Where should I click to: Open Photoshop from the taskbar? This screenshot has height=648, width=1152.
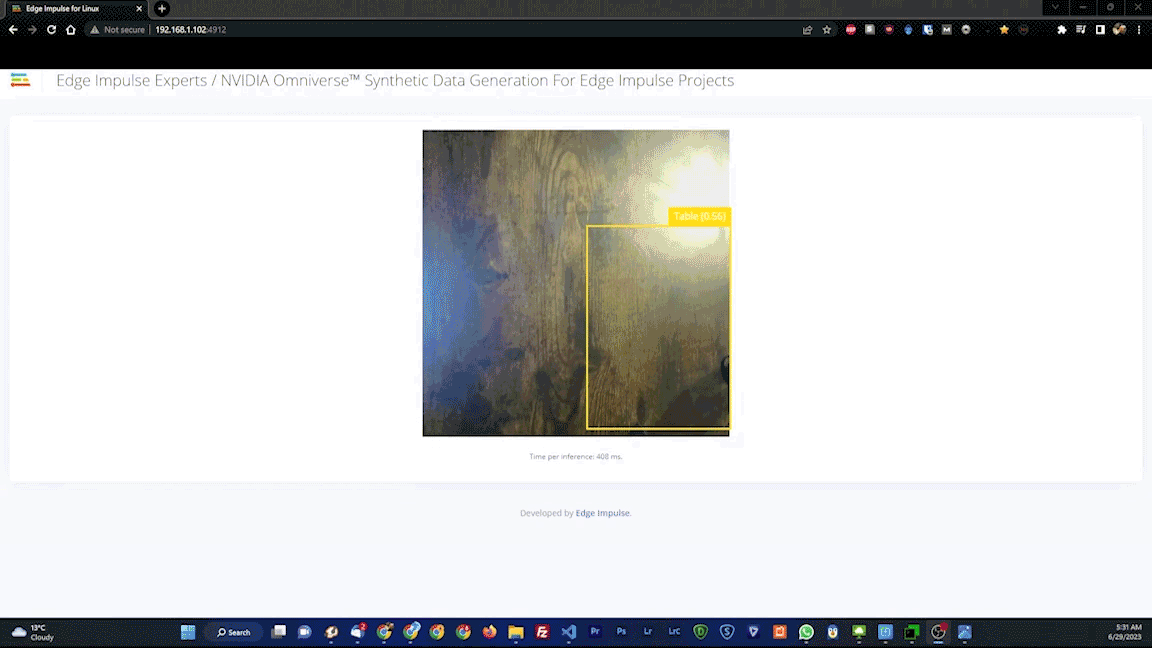[622, 632]
